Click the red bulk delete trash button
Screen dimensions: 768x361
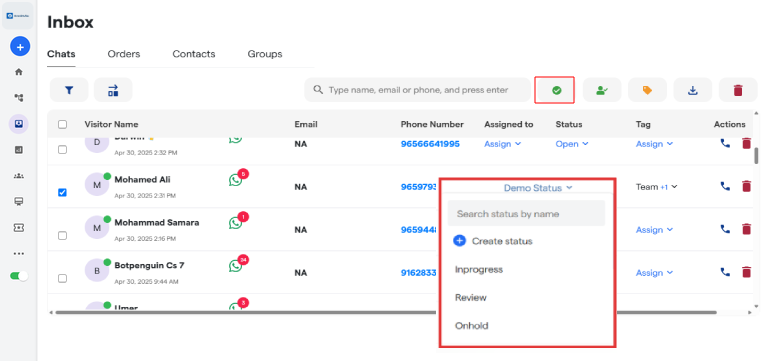[x=738, y=90]
